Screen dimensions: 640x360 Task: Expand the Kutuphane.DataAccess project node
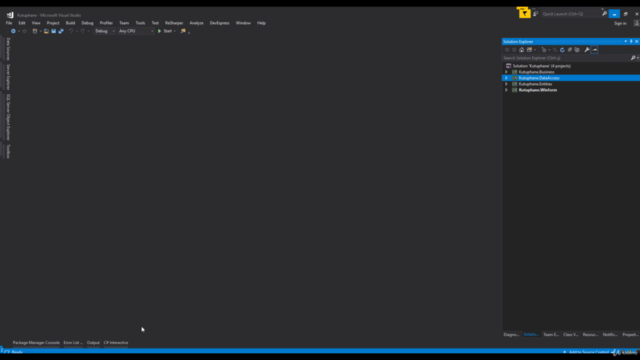point(507,78)
